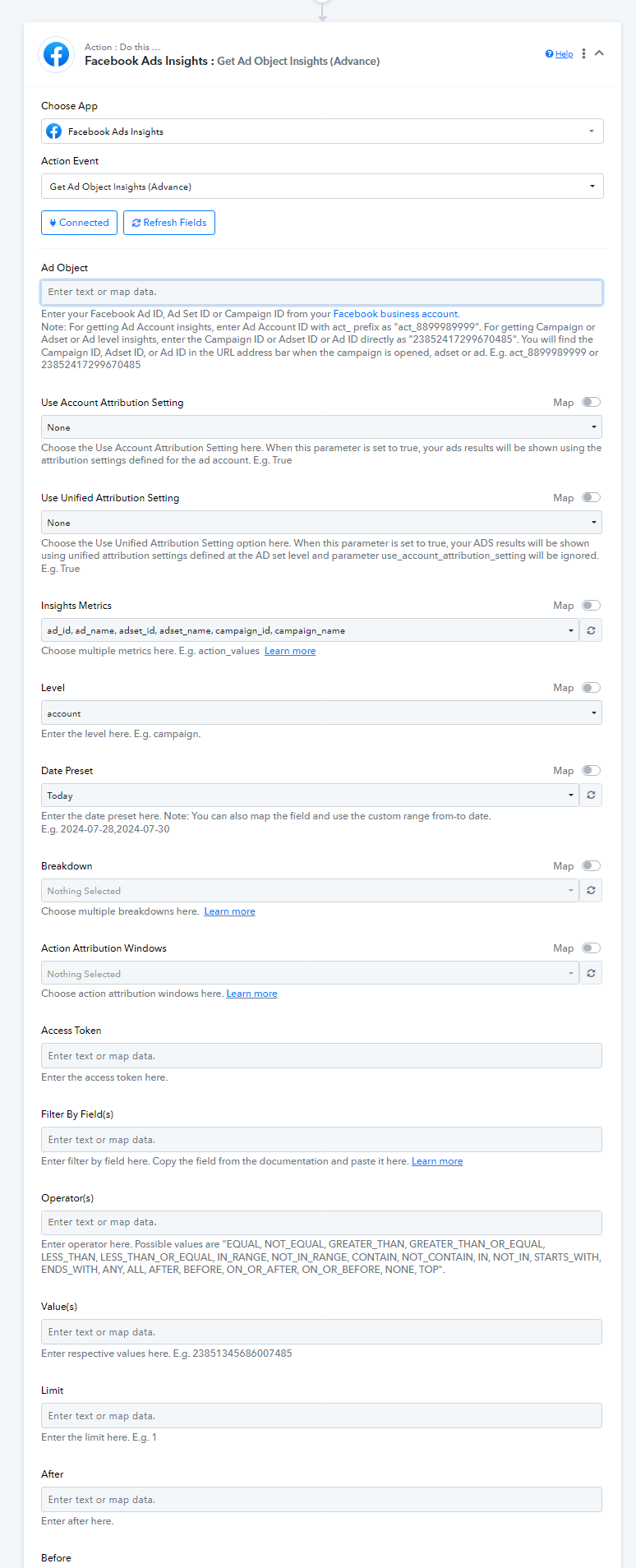Focus the Limit input field
This screenshot has width=636, height=1568.
click(x=322, y=1416)
